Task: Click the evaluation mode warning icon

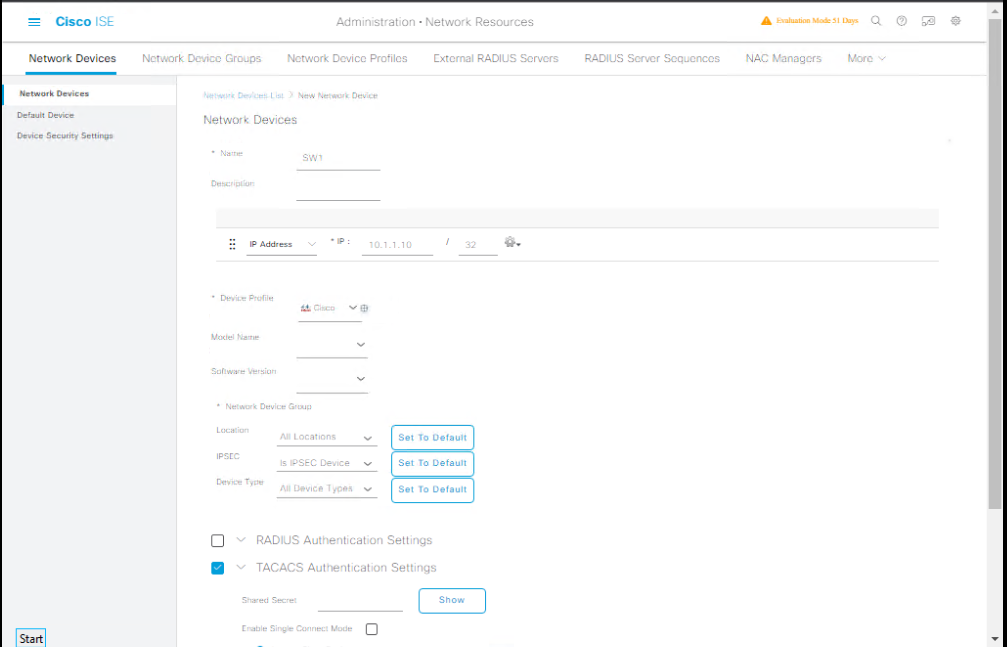Action: tap(766, 21)
